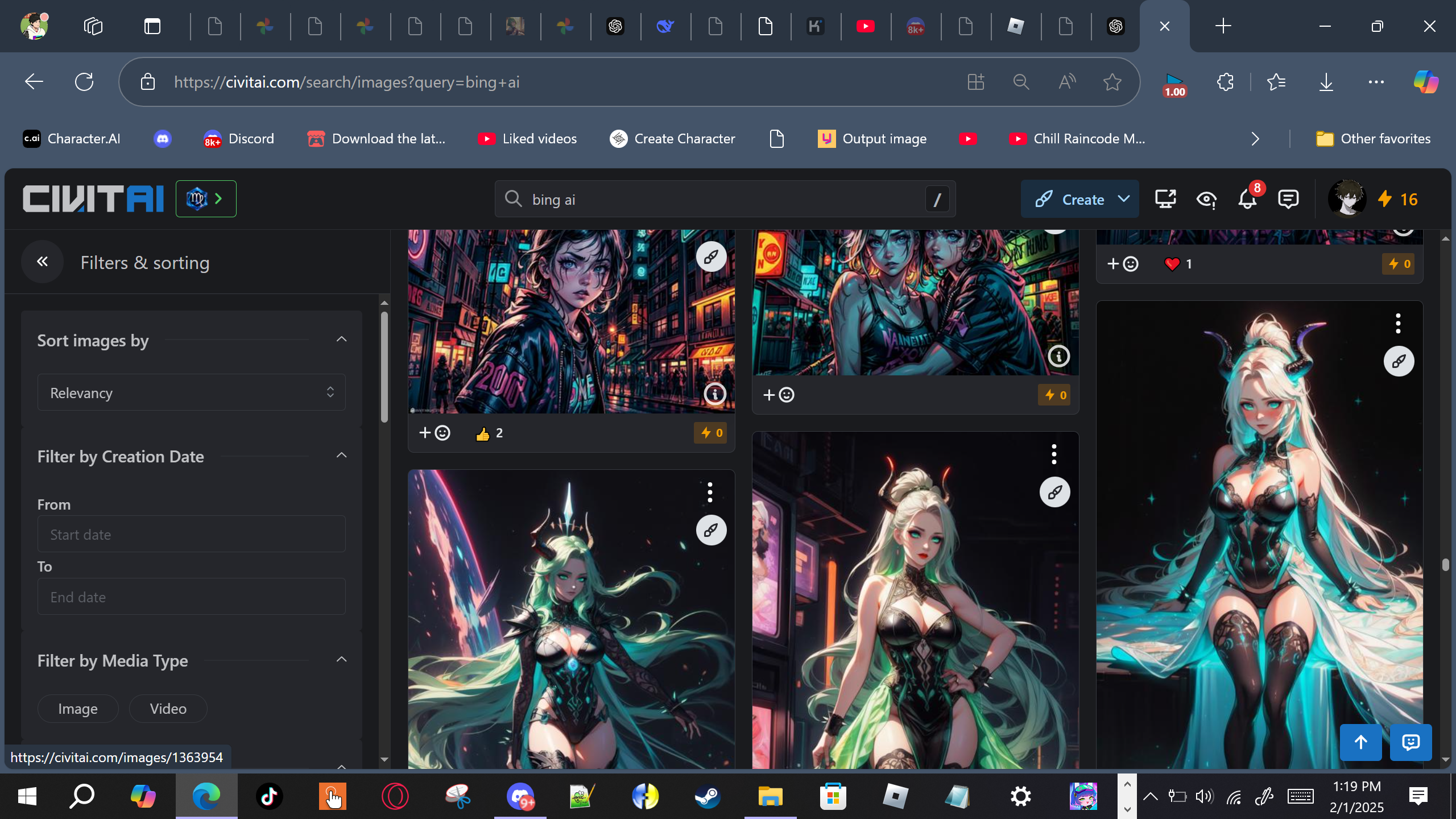Image resolution: width=1456 pixels, height=819 pixels.
Task: Toggle the Image media type filter
Action: (x=78, y=709)
